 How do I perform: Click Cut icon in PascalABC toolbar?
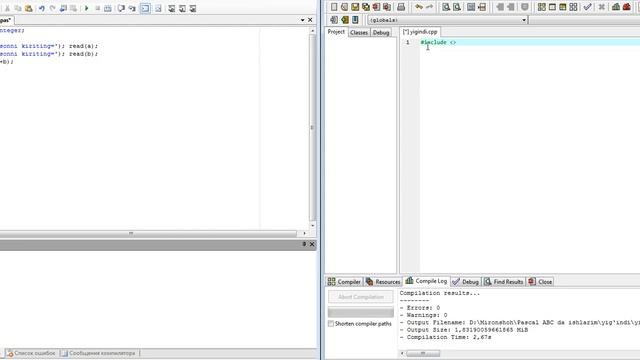coord(7,8)
